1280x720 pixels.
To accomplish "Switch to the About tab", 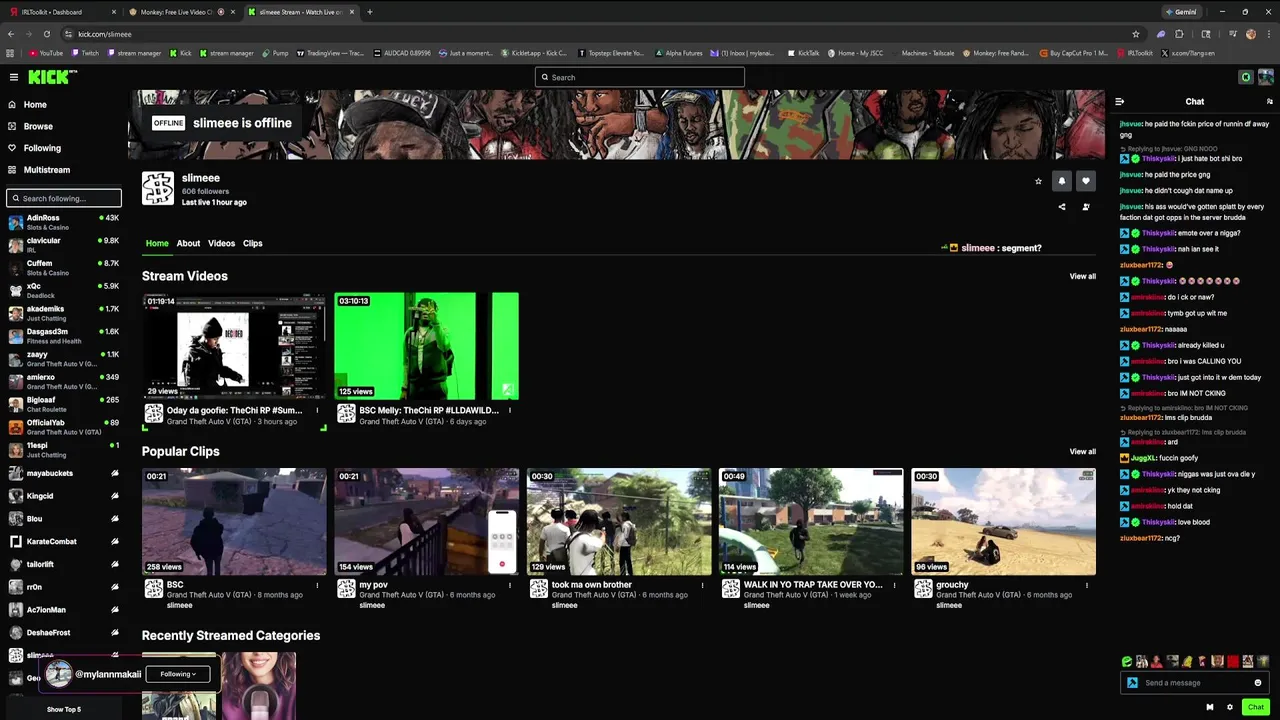I will [188, 243].
